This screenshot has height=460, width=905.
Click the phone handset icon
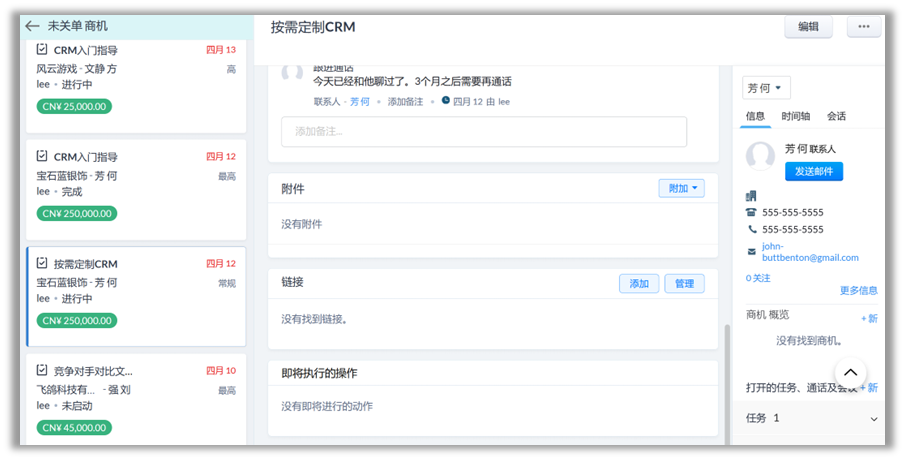pyautogui.click(x=751, y=229)
